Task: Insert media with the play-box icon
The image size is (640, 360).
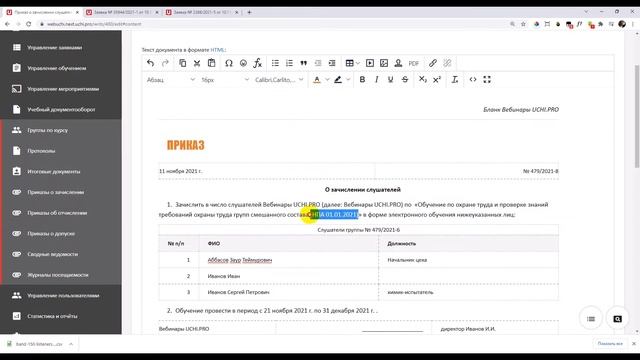Action: point(370,63)
